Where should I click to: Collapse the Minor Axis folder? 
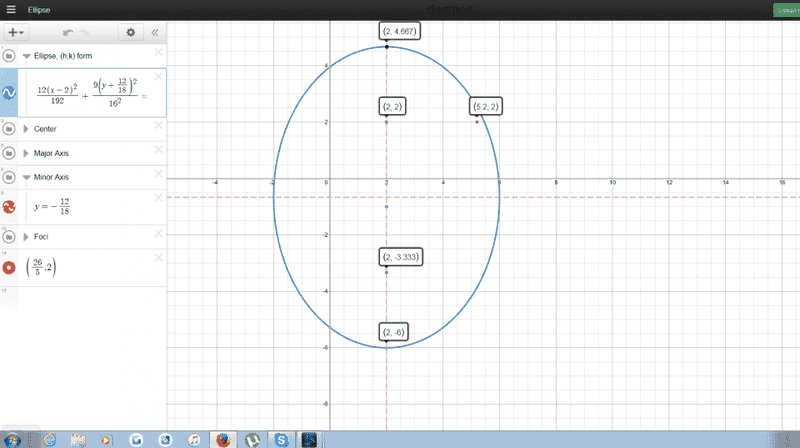pos(26,177)
